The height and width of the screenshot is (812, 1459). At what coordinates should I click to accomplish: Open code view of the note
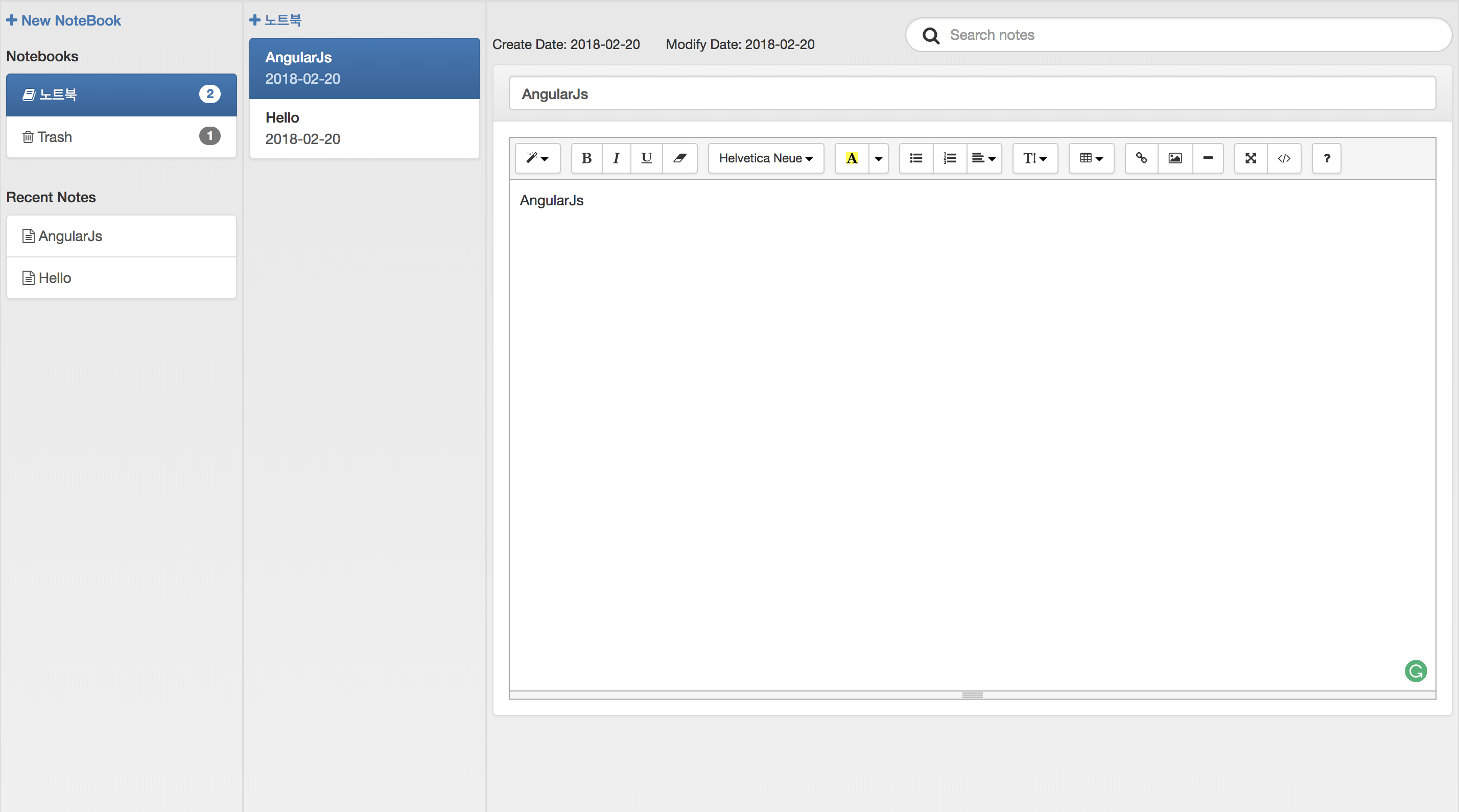(1284, 158)
